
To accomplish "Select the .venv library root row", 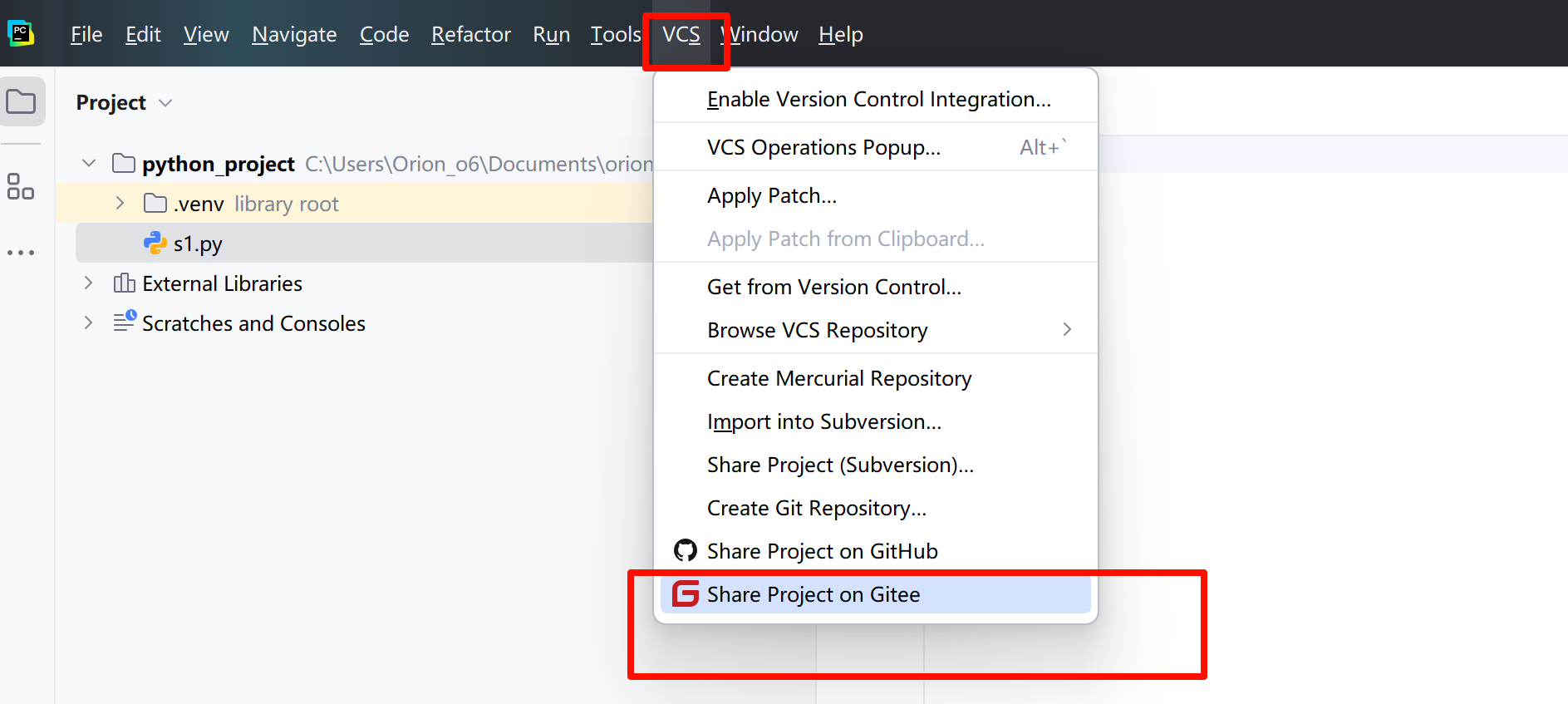I will point(355,203).
